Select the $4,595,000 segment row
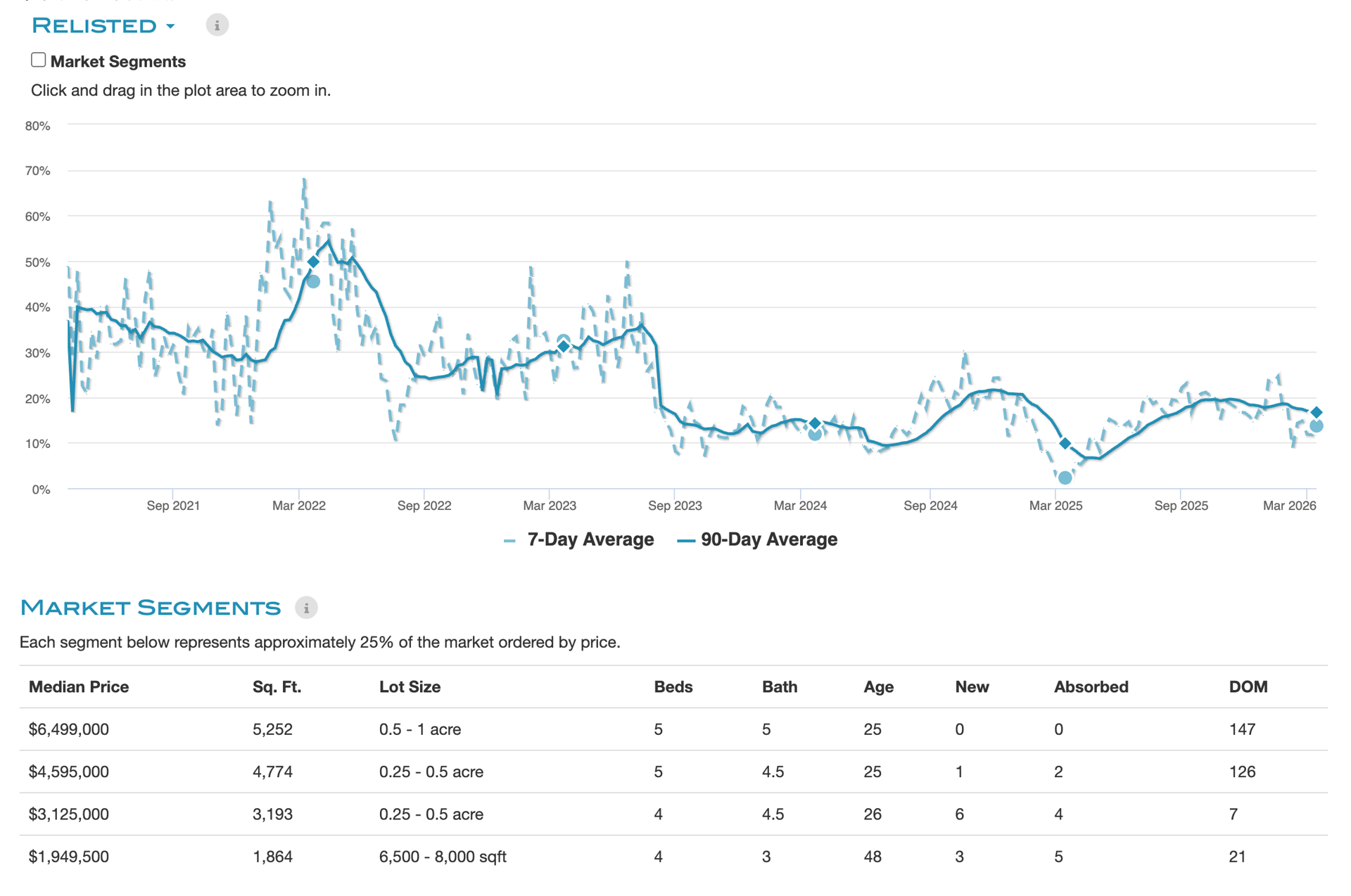1351x896 pixels. pyautogui.click(x=69, y=772)
